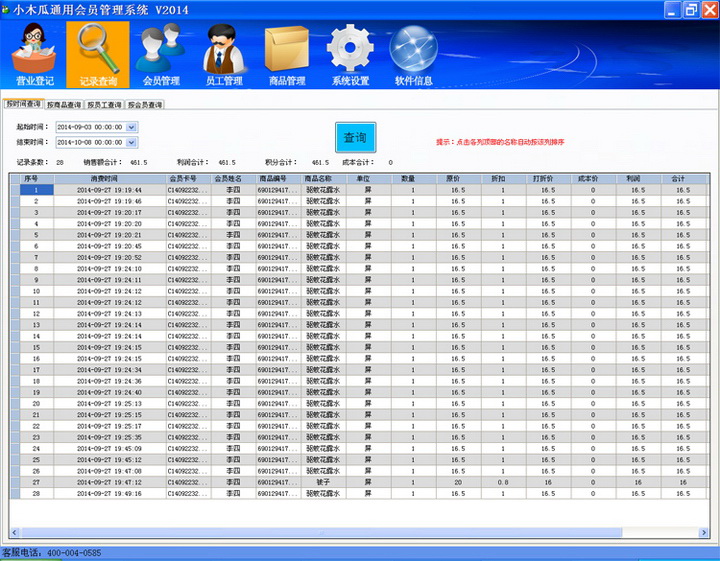Open 员工管理 staff management icon
The width and height of the screenshot is (720, 561).
tap(224, 52)
